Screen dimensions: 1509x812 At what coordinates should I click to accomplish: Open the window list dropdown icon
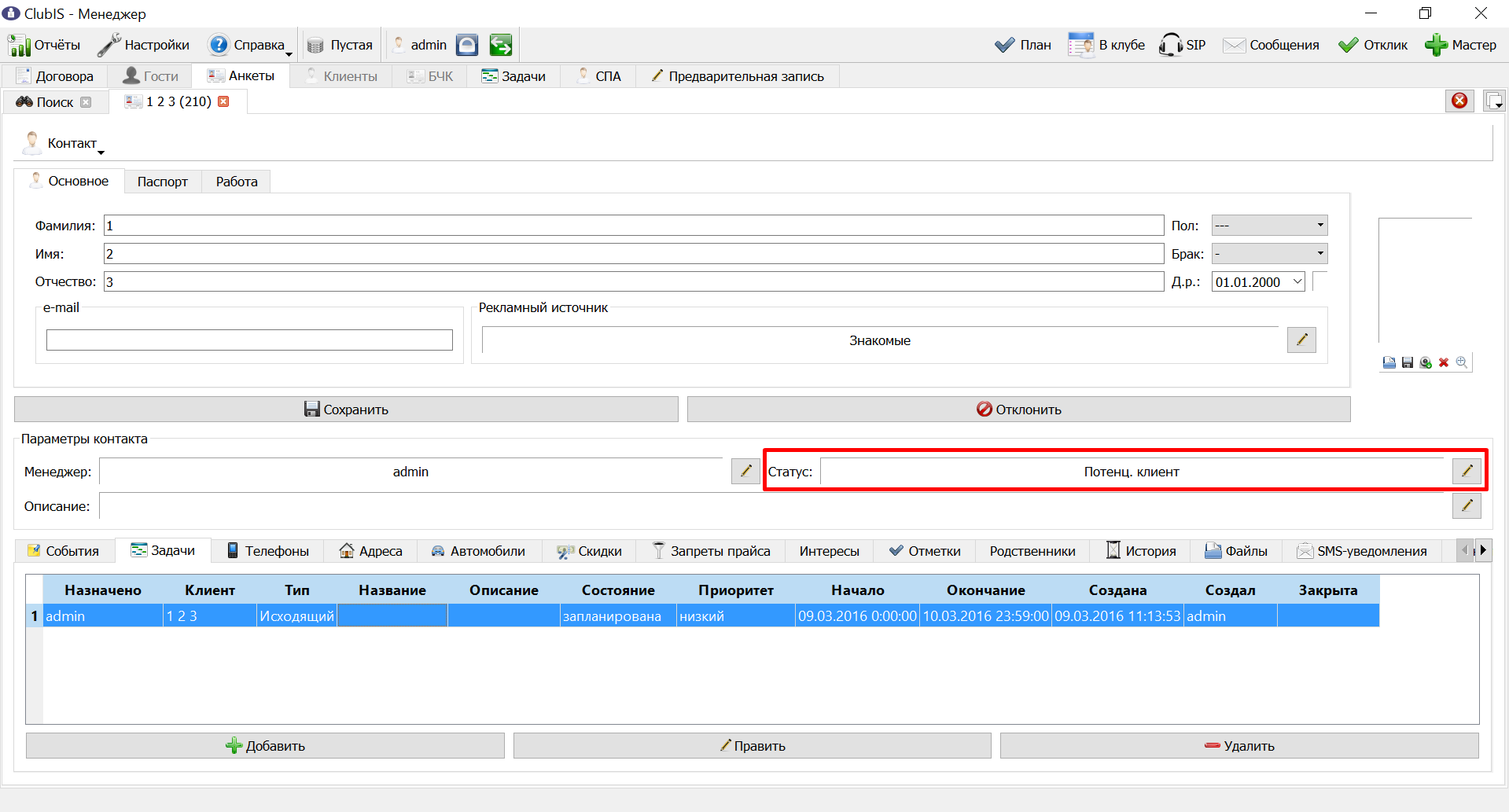click(1494, 101)
